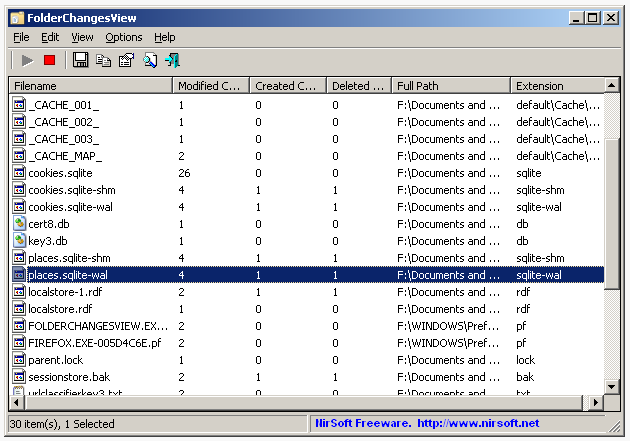Select the FOLDERCHANGESVIEW.EX... row
The image size is (630, 441).
(x=307, y=326)
